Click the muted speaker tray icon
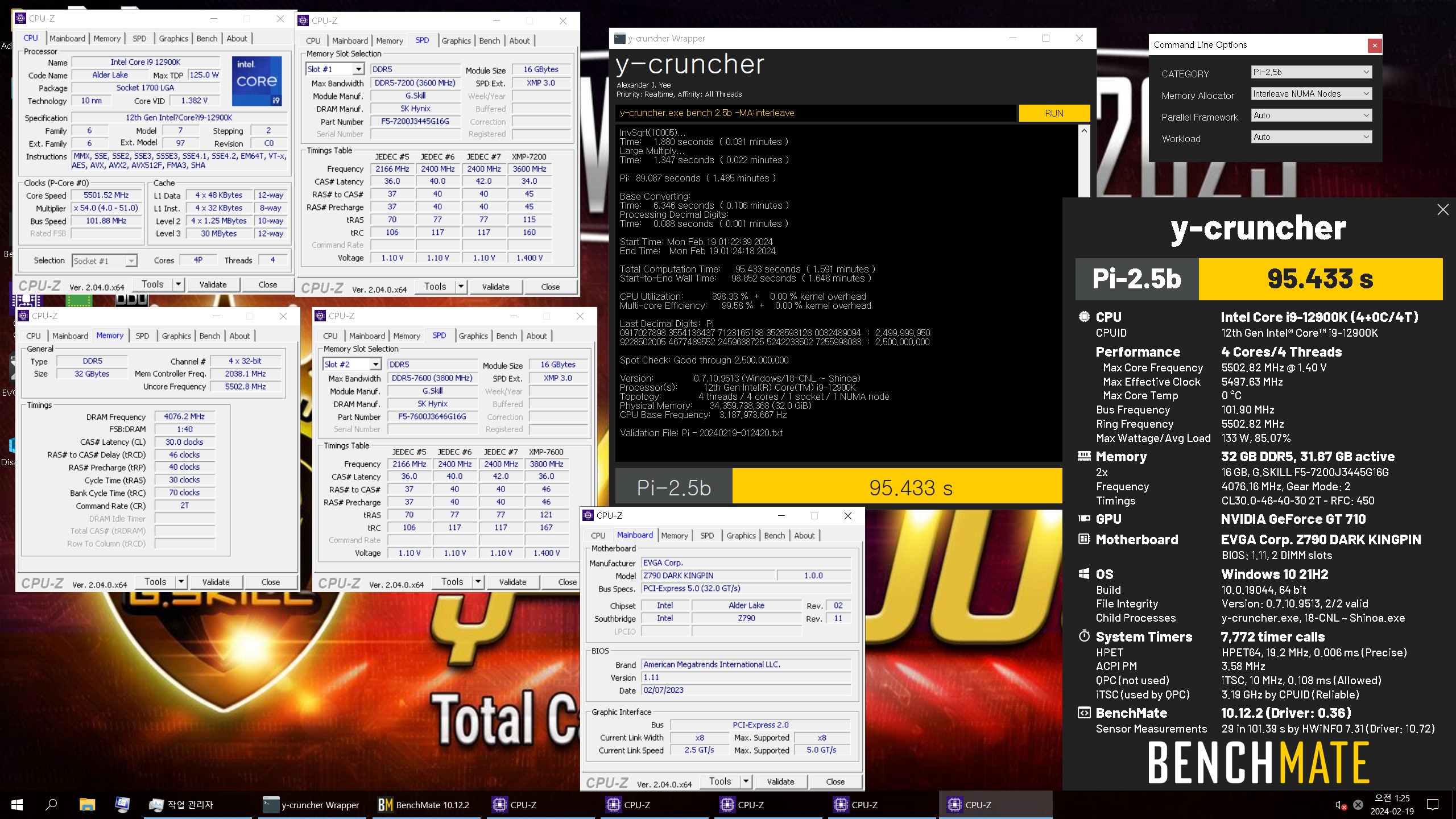The width and height of the screenshot is (1456, 819). click(x=1340, y=805)
